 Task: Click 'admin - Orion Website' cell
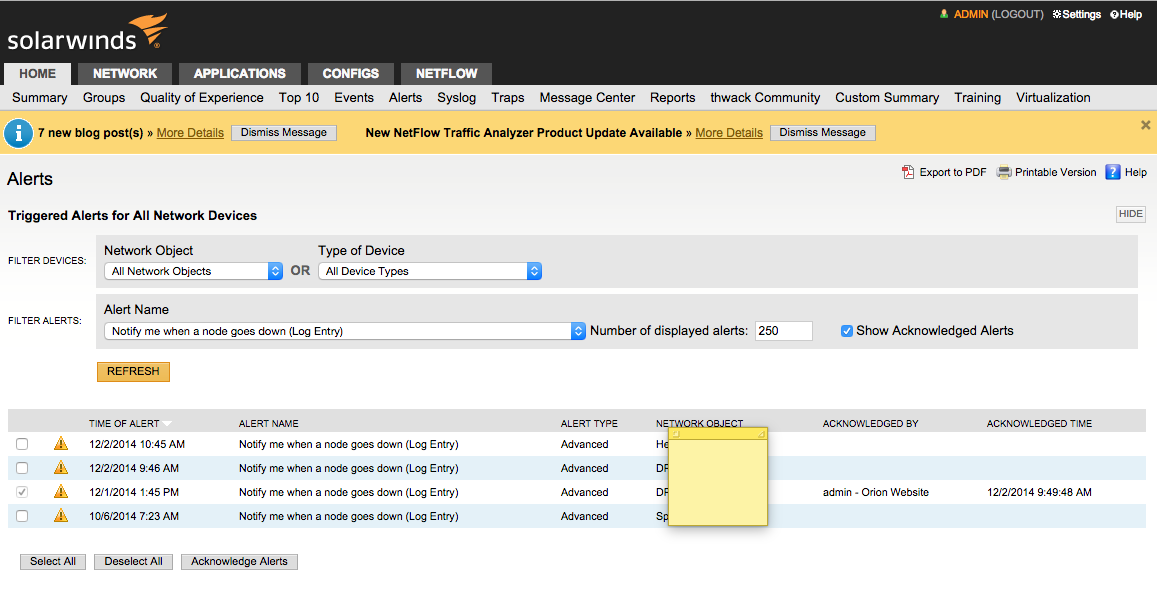[876, 492]
